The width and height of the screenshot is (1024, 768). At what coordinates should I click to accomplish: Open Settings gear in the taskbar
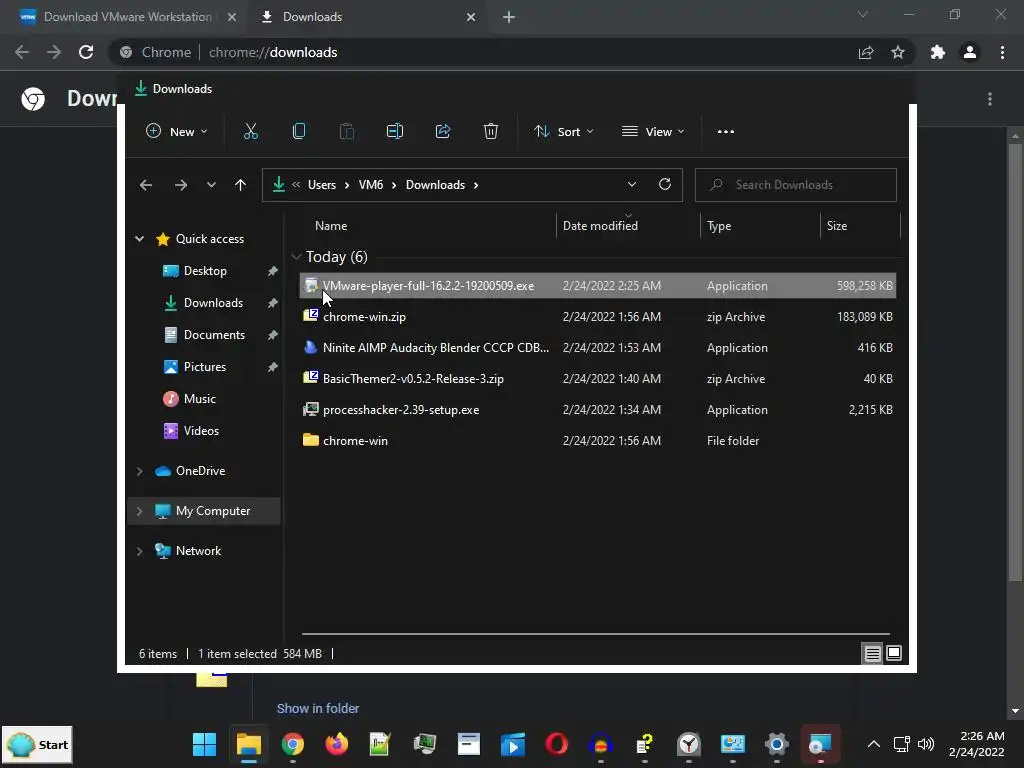pyautogui.click(x=776, y=744)
